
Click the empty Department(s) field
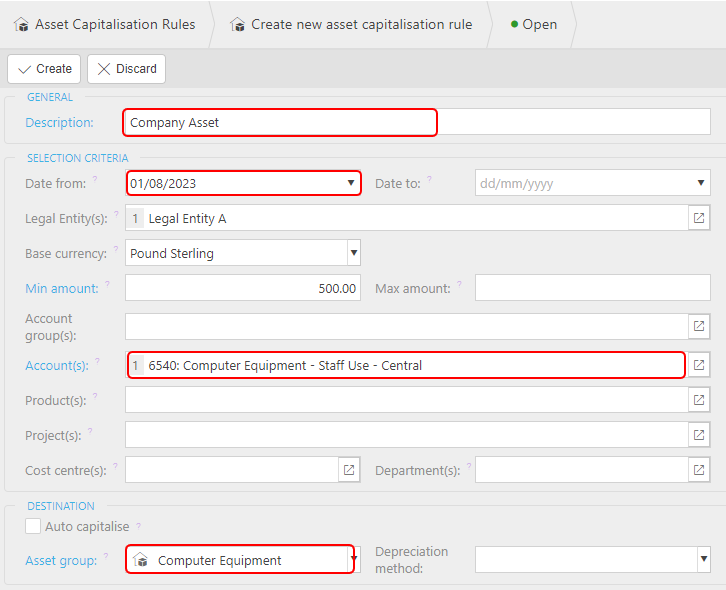tap(582, 470)
